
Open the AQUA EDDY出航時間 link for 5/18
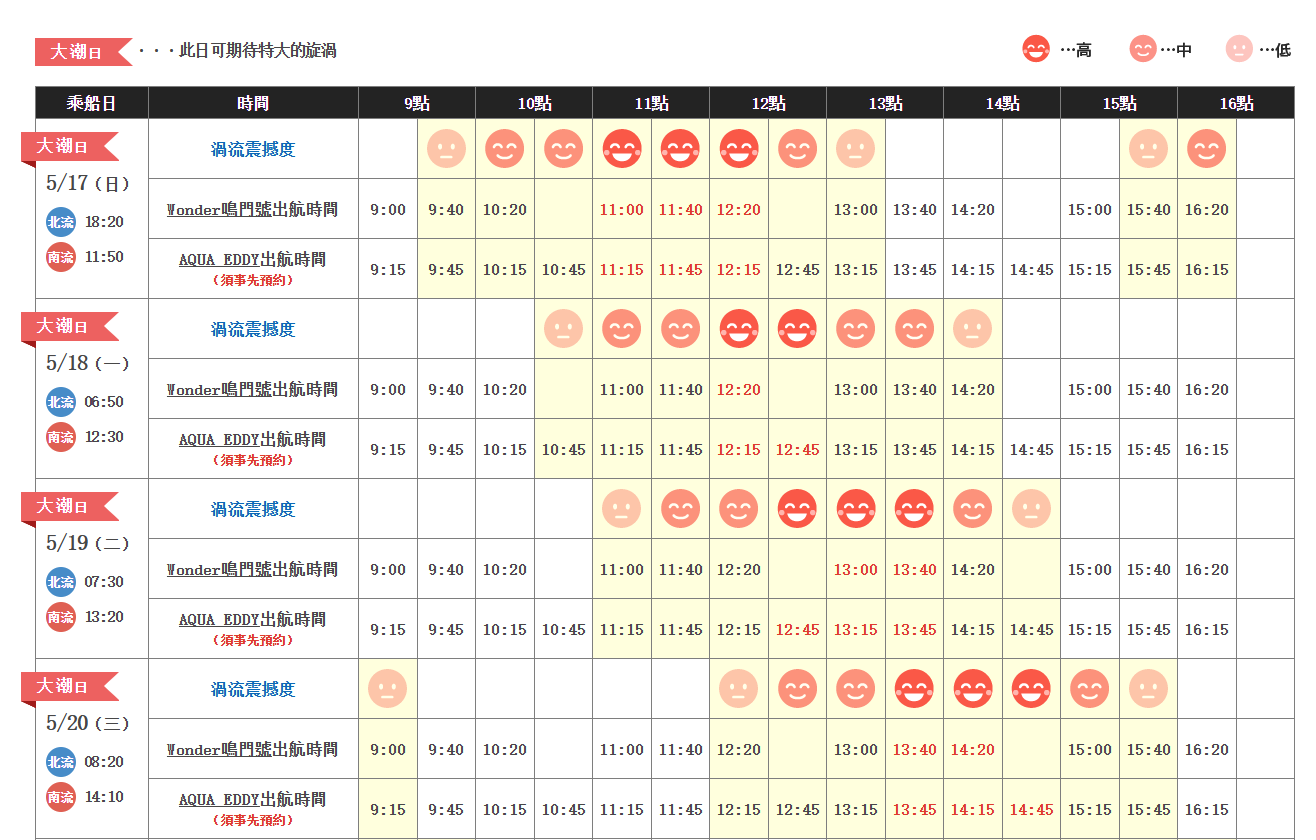(252, 440)
